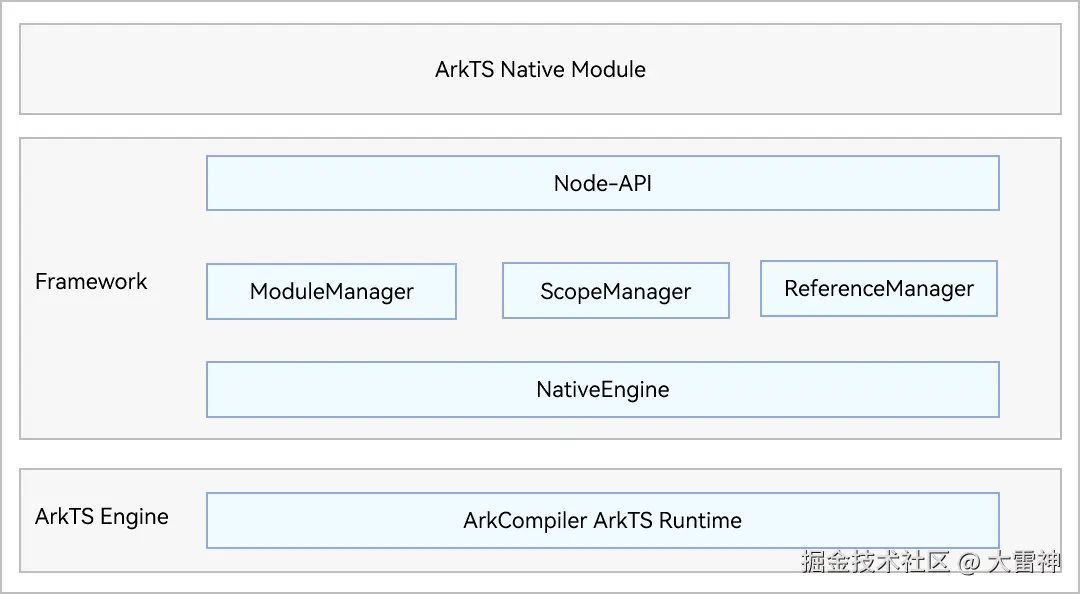Click the word Native in the top title

click(532, 70)
